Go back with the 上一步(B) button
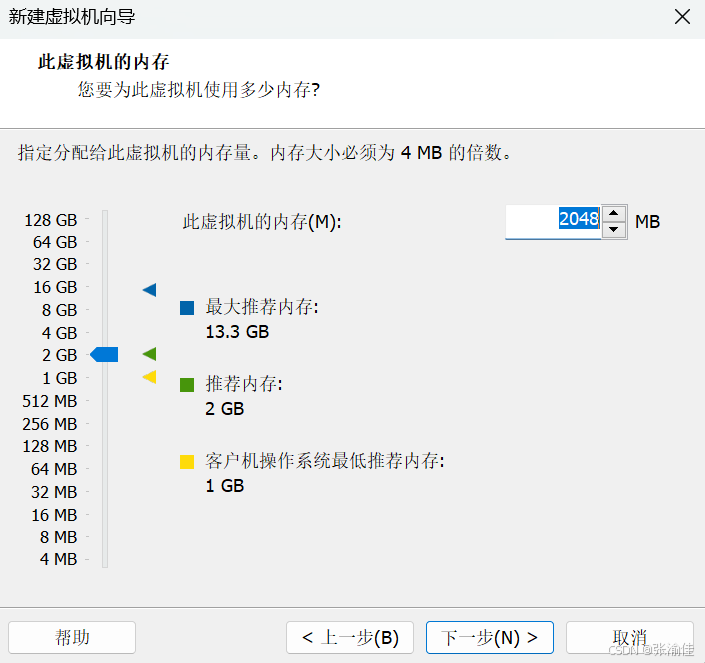The image size is (705, 663). click(x=350, y=637)
